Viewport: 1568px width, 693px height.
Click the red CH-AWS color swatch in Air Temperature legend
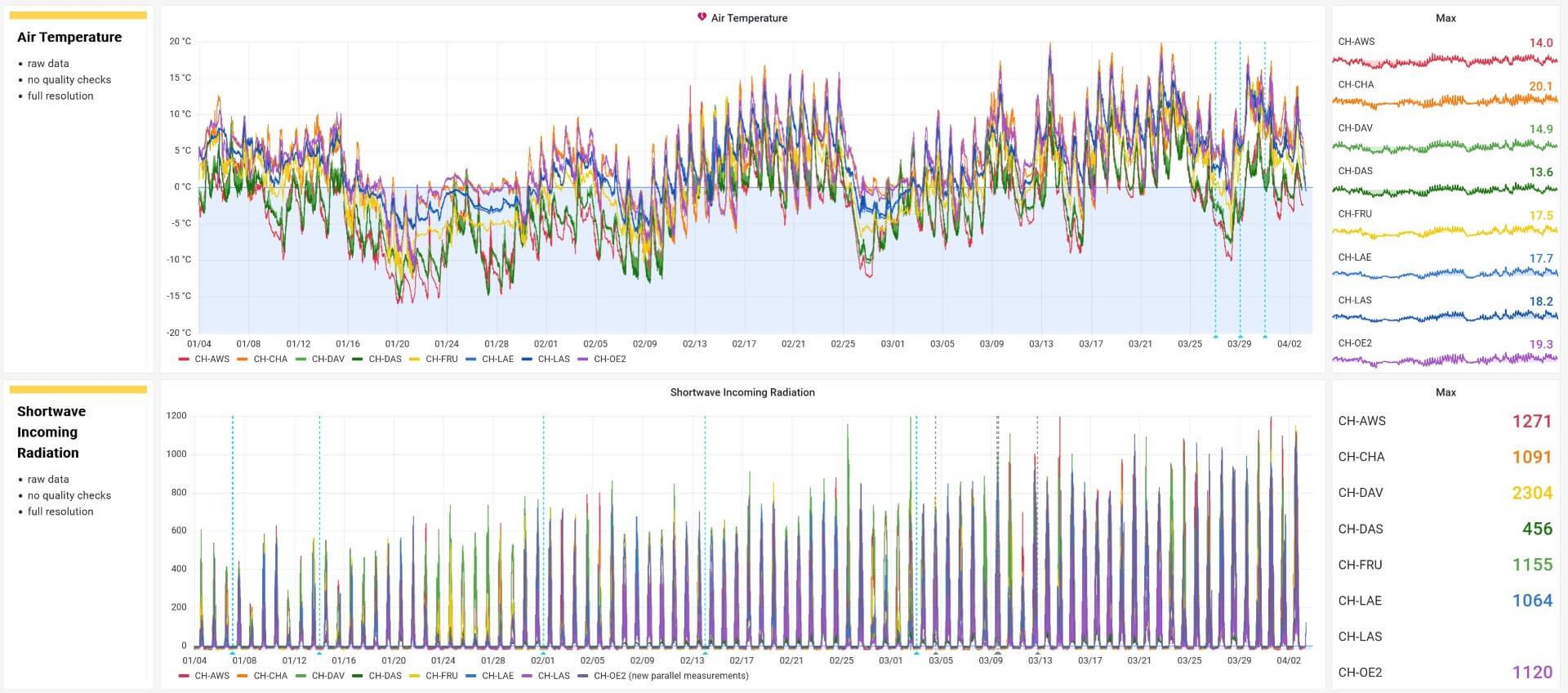[184, 359]
